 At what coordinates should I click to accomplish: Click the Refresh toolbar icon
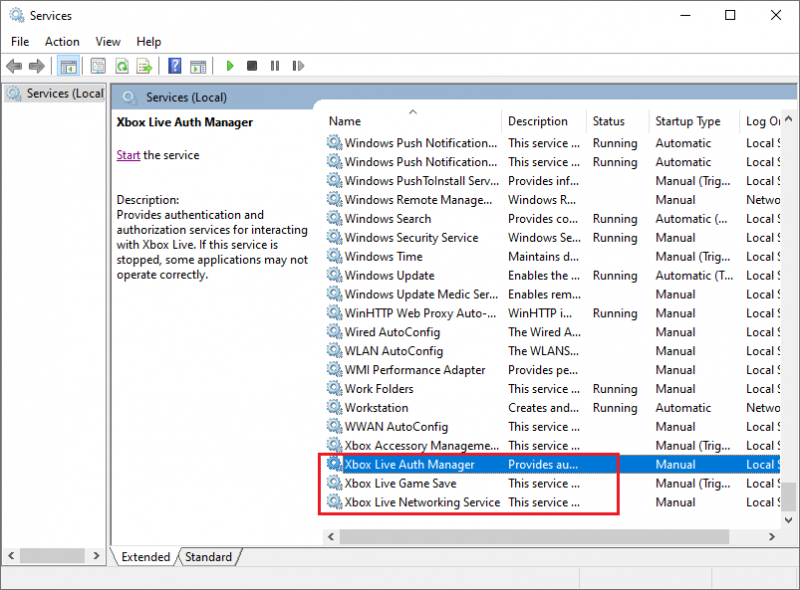coord(122,66)
